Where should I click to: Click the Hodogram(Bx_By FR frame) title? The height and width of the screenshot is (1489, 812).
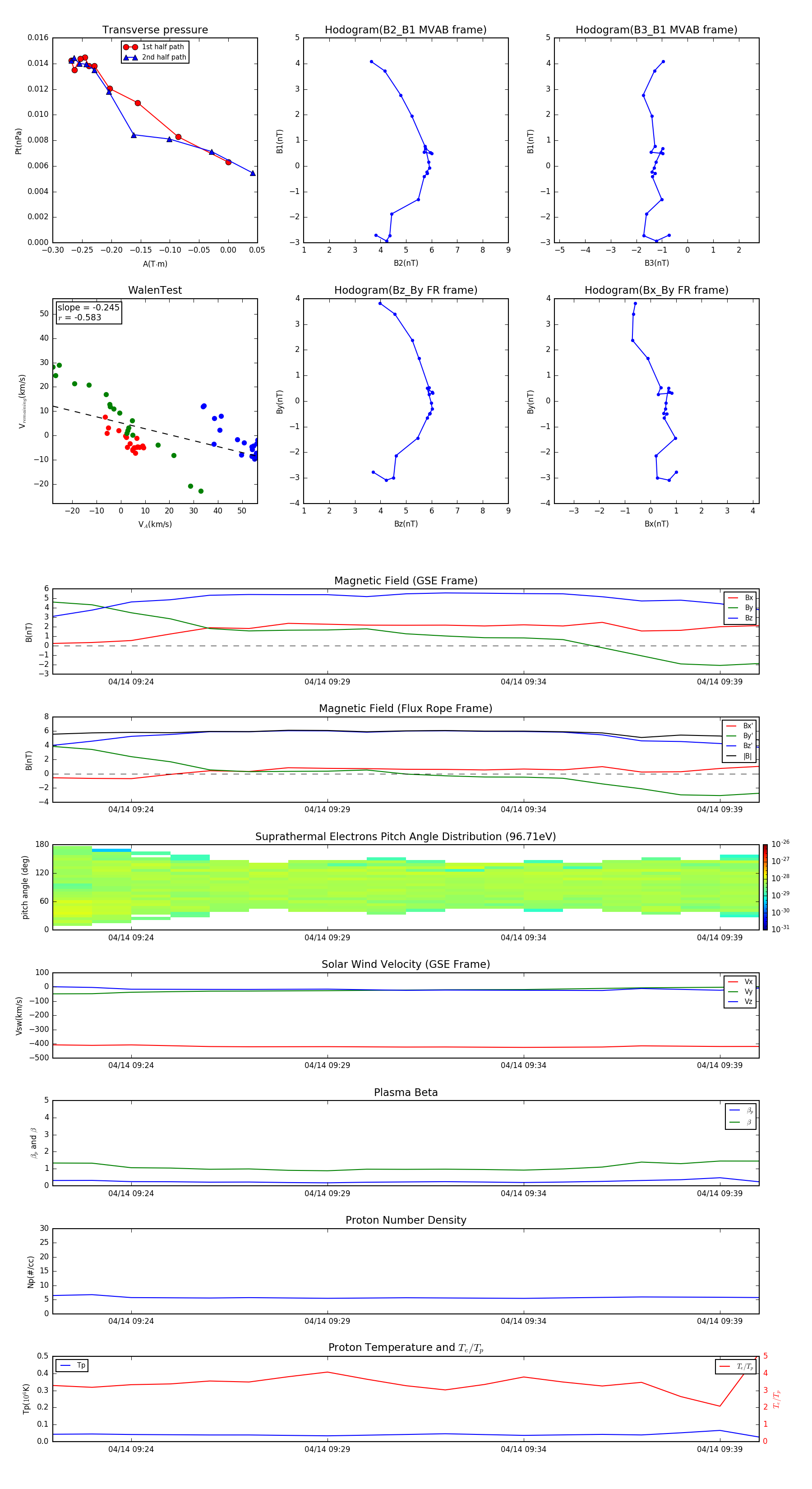656,290
